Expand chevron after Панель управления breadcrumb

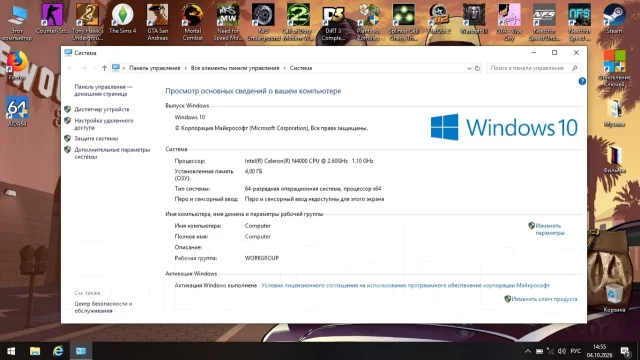185,68
